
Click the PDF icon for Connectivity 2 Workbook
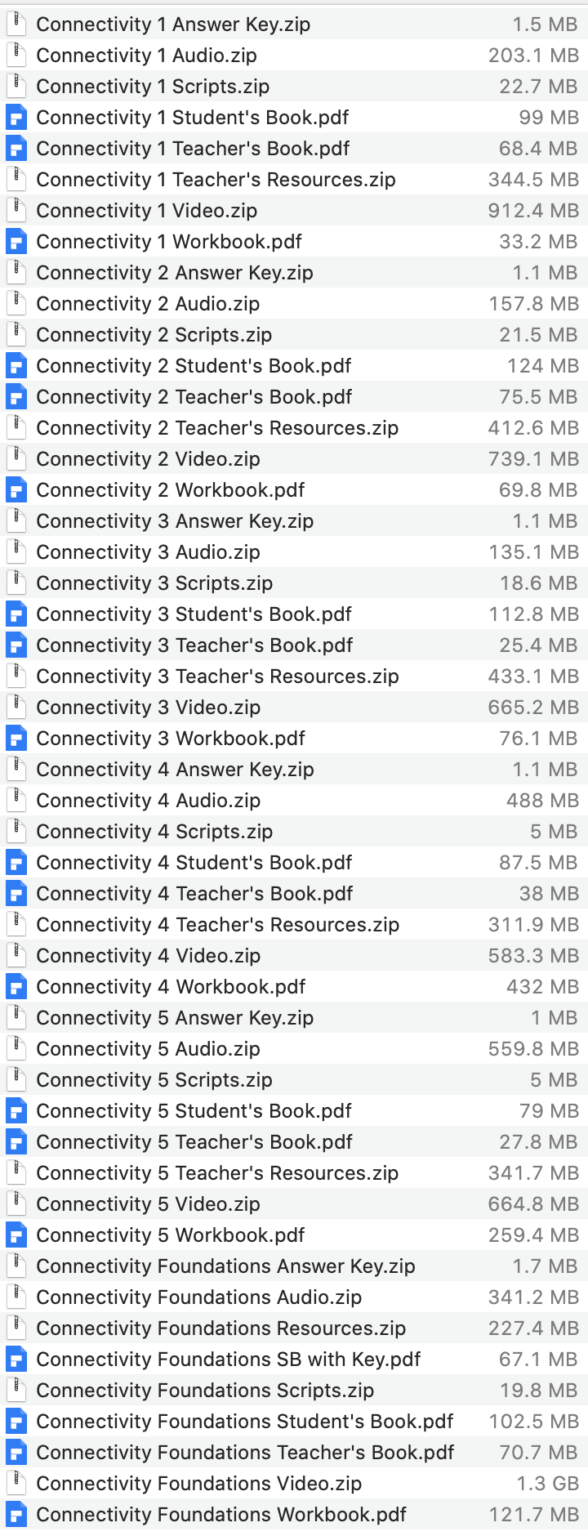coord(16,490)
